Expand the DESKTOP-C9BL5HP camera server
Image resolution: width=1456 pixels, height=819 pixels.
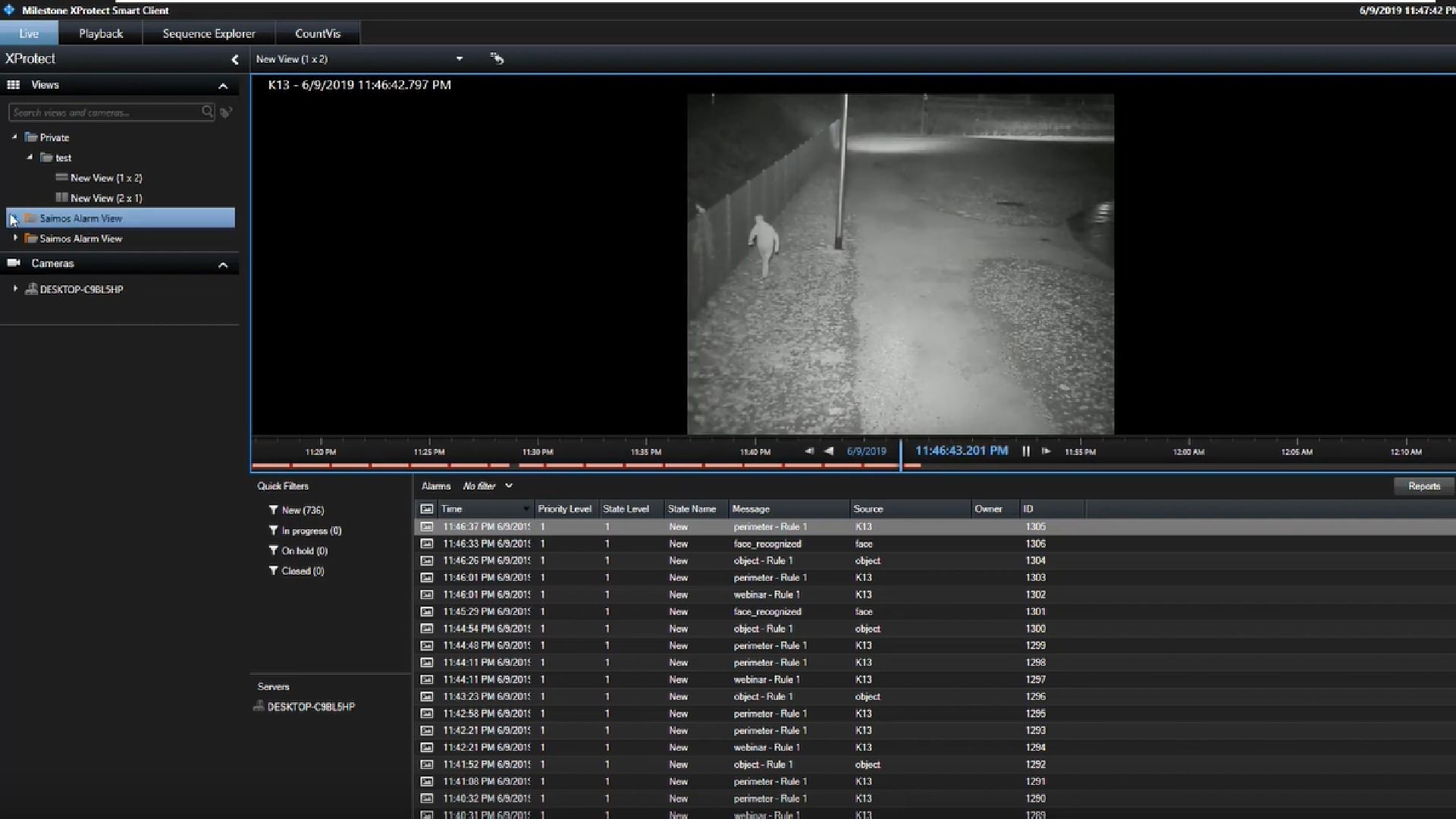click(15, 289)
